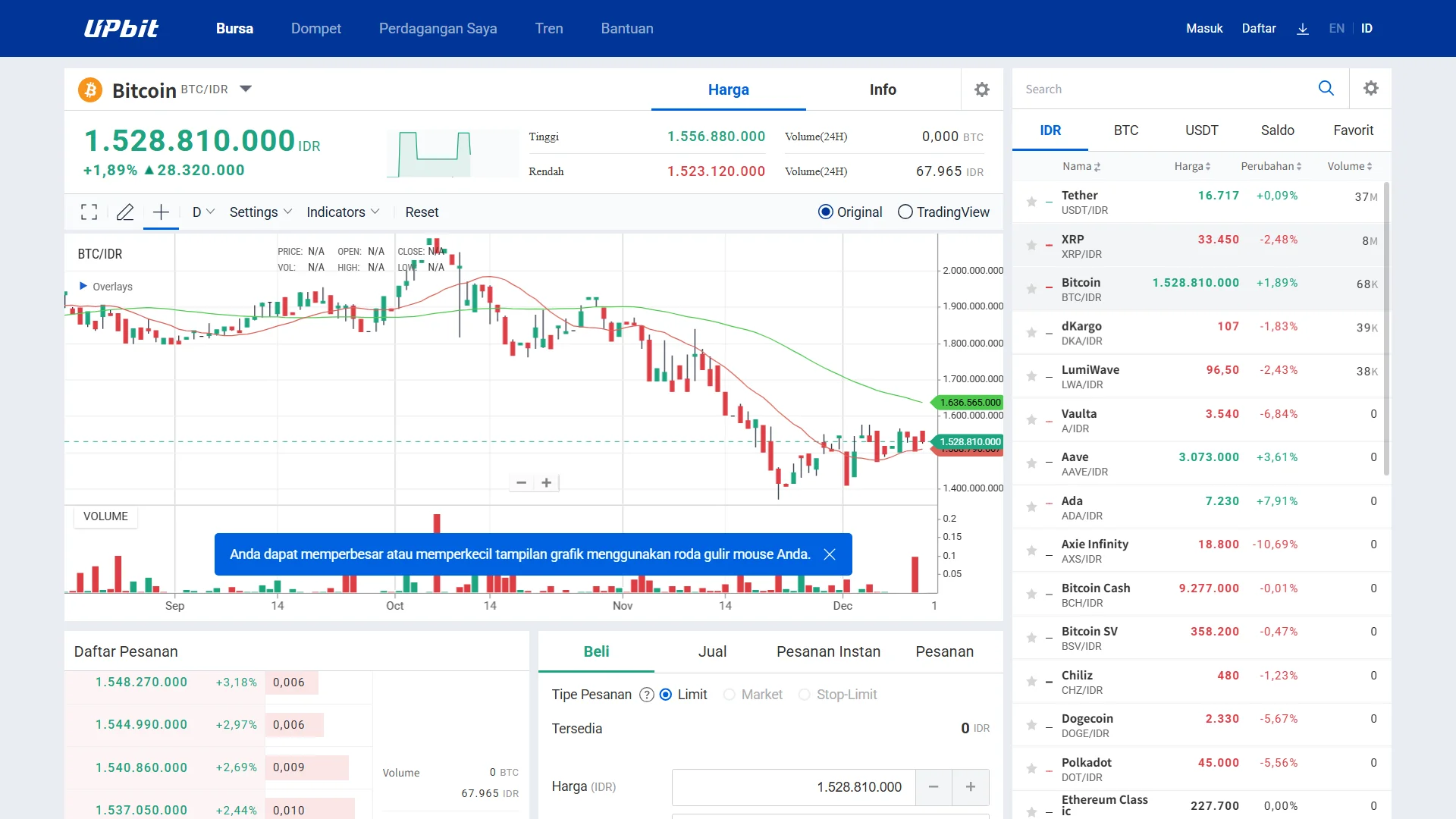Open chart settings gear beside the Info tab
Screen dimensions: 1456x819
pyautogui.click(x=982, y=89)
